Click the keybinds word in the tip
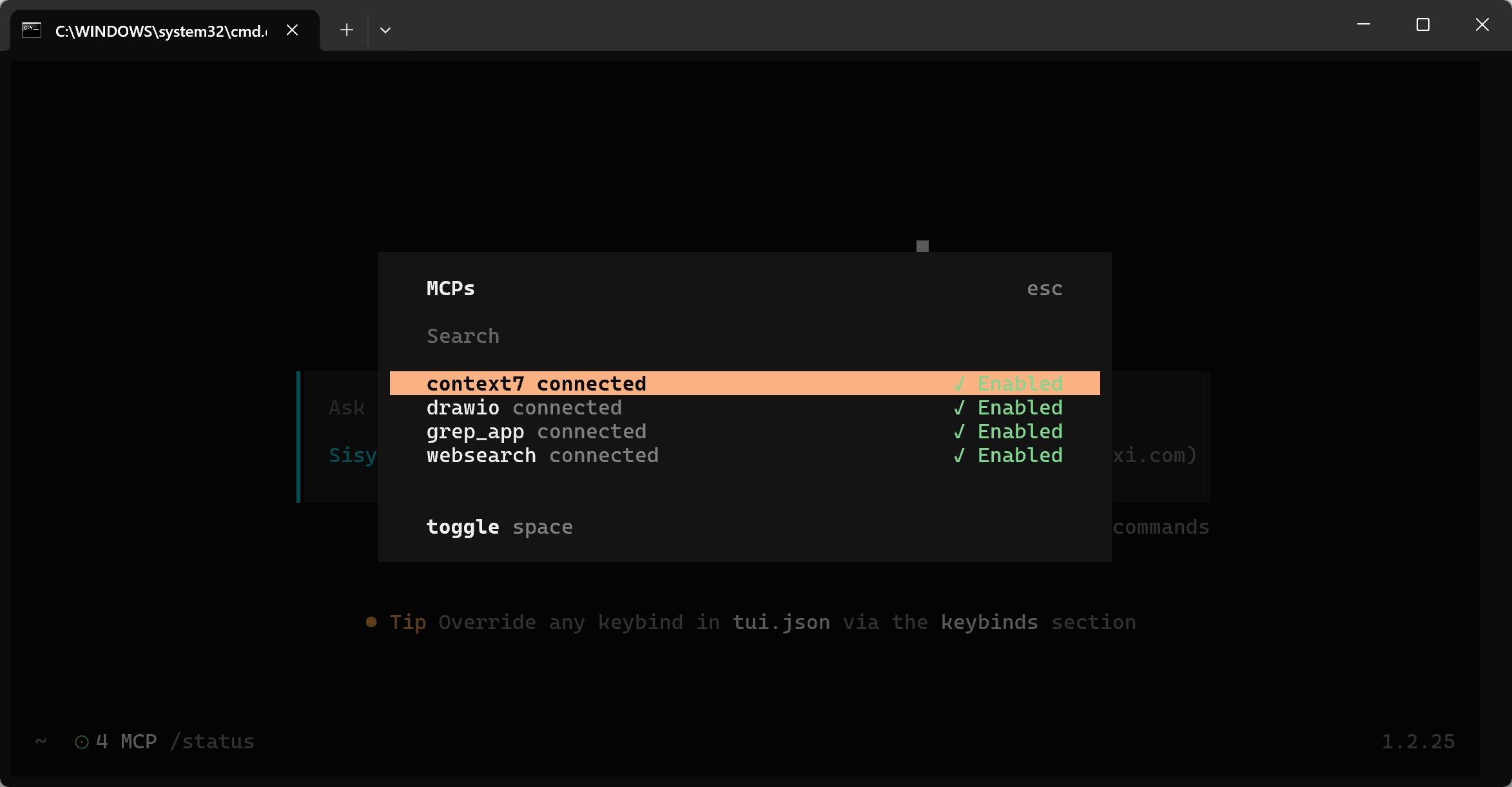This screenshot has width=1512, height=787. (989, 622)
